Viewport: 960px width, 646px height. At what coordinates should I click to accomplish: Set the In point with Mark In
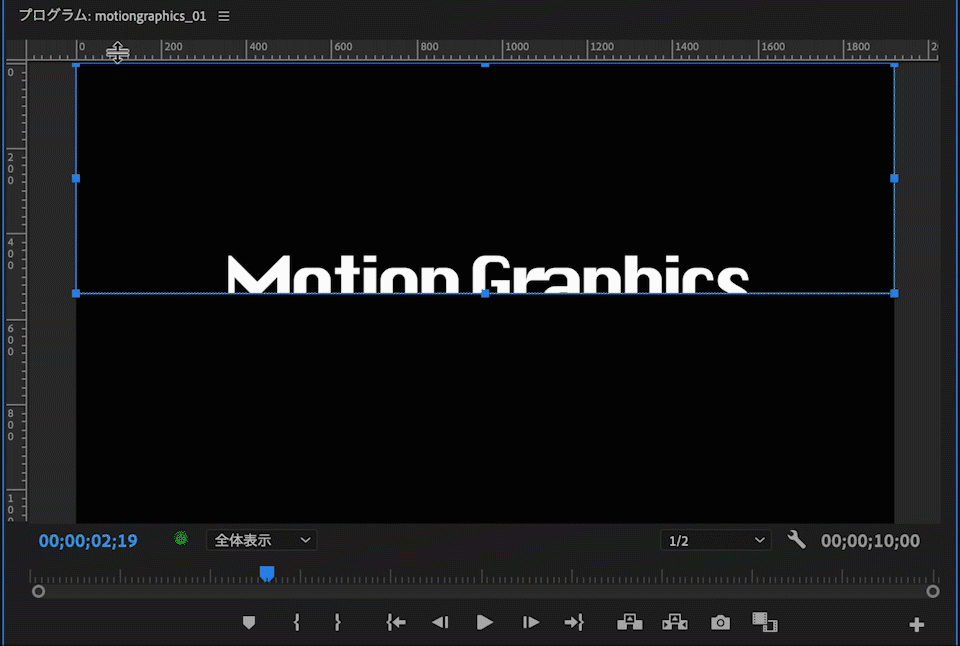(x=296, y=623)
